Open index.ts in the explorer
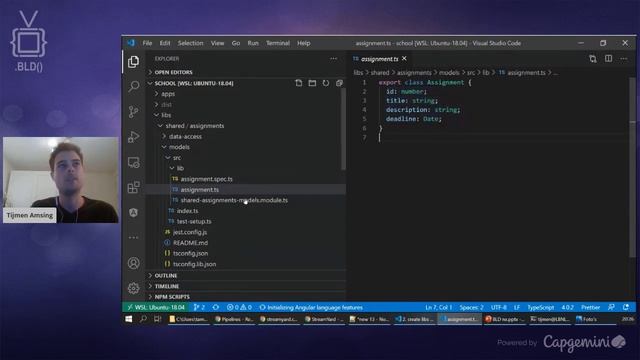 click(246, 211)
